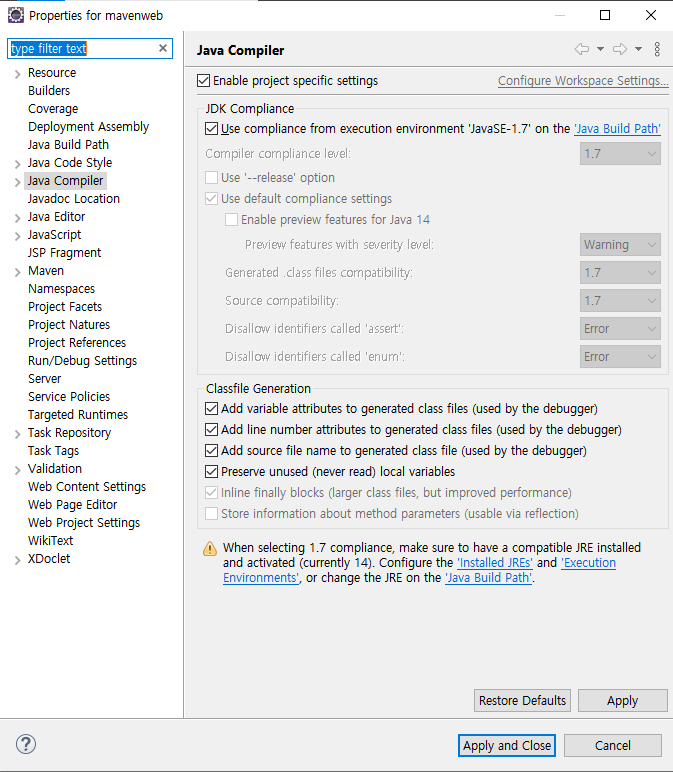Open Run/Debug Settings page
The width and height of the screenshot is (673, 772).
click(82, 361)
